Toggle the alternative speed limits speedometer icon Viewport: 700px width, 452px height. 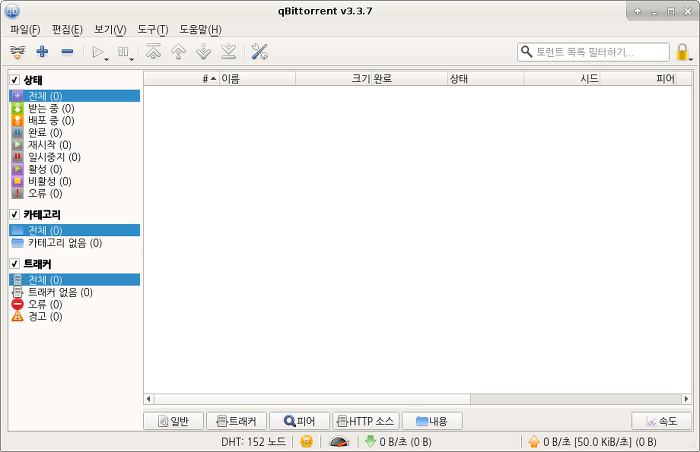[x=339, y=442]
